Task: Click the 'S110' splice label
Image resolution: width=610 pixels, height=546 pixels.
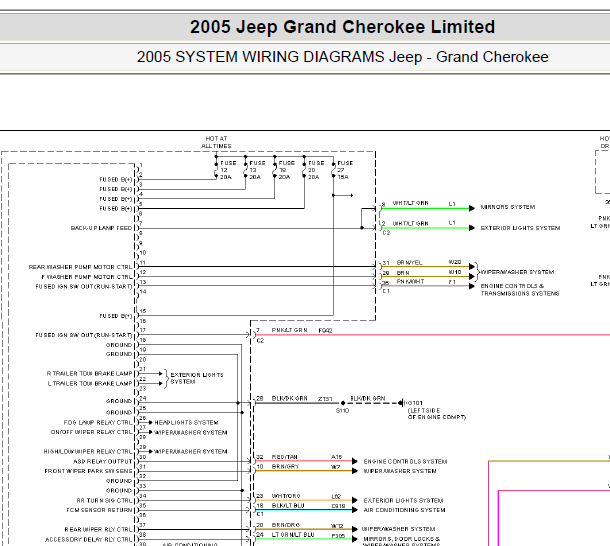Action: [x=342, y=411]
